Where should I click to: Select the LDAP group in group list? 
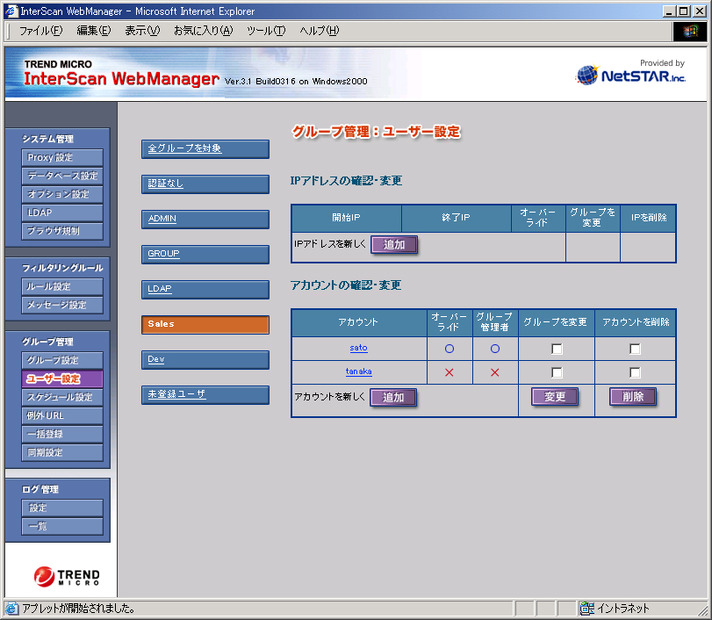click(x=205, y=289)
